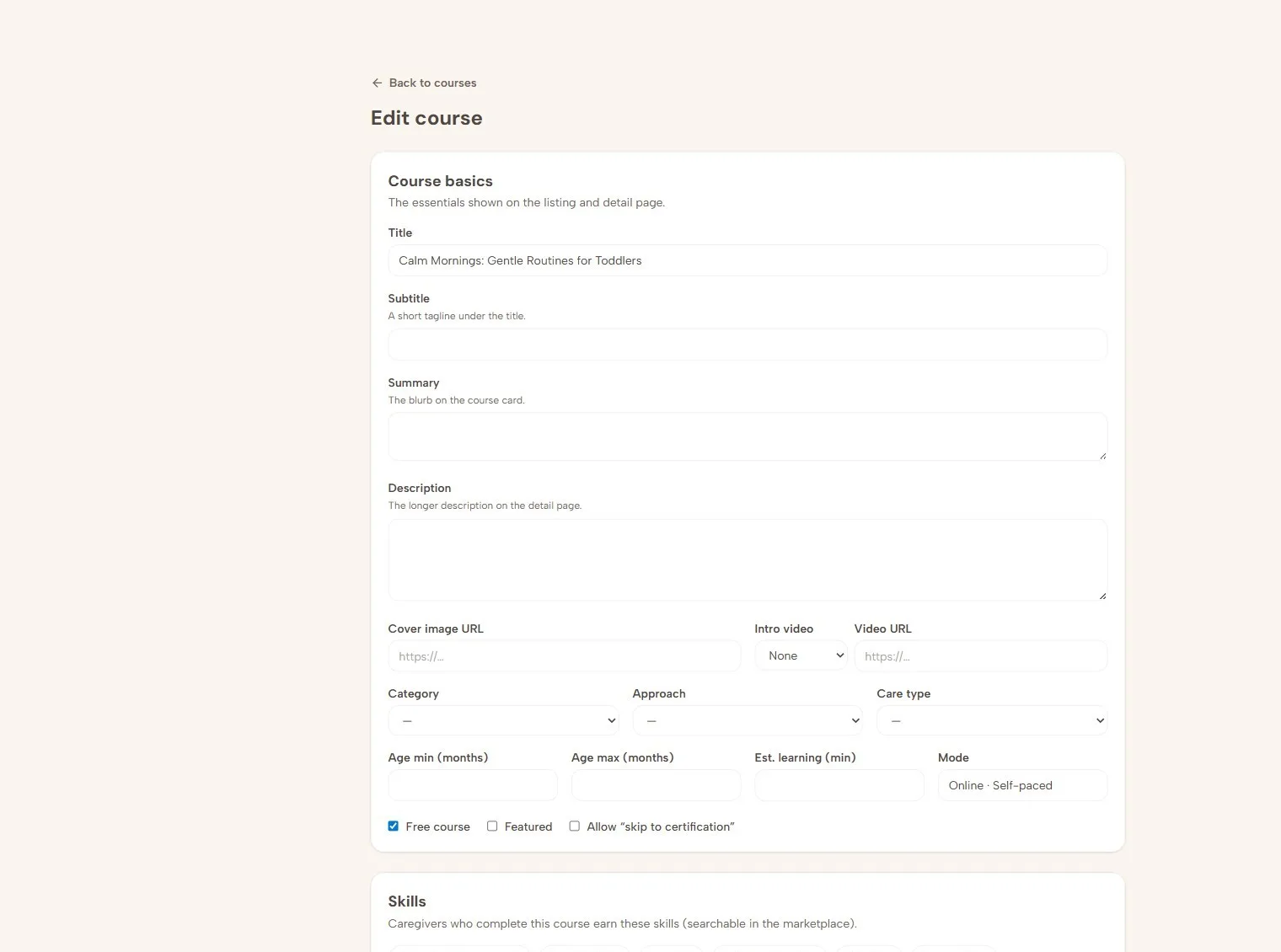The height and width of the screenshot is (952, 1281).
Task: Click the "Course basics" section heading
Action: [x=440, y=181]
